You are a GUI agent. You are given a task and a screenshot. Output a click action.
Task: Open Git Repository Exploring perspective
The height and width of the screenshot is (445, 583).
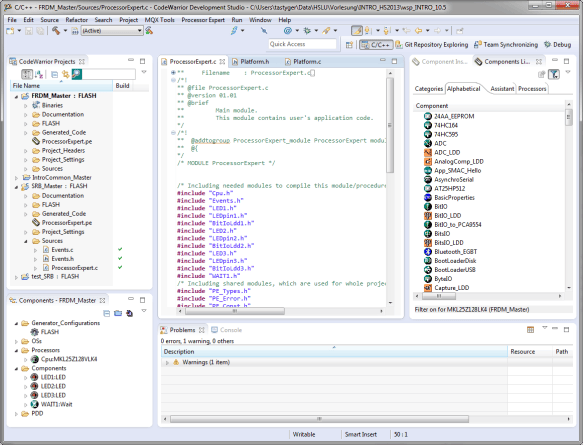click(432, 45)
